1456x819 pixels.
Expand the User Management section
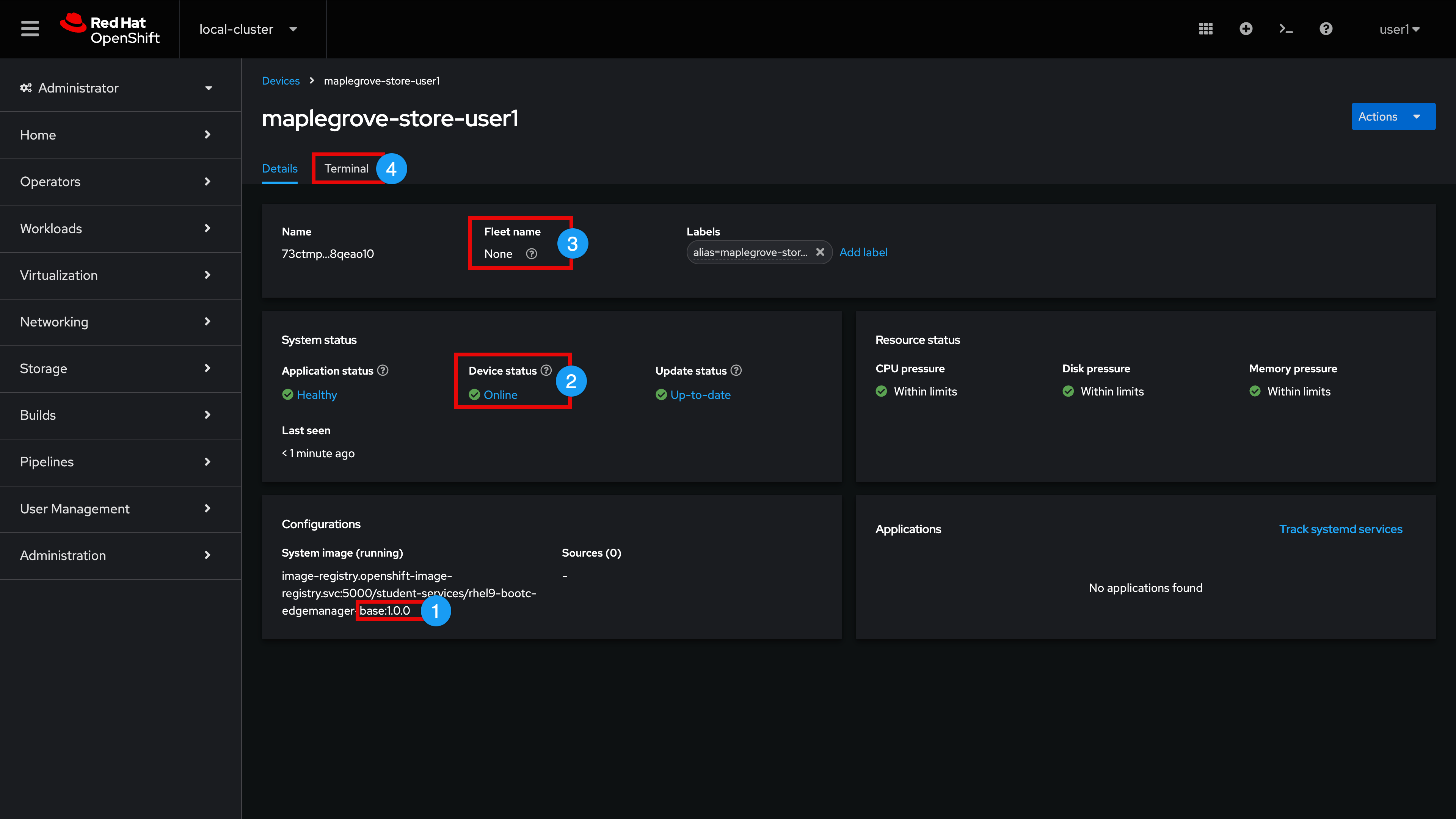121,509
